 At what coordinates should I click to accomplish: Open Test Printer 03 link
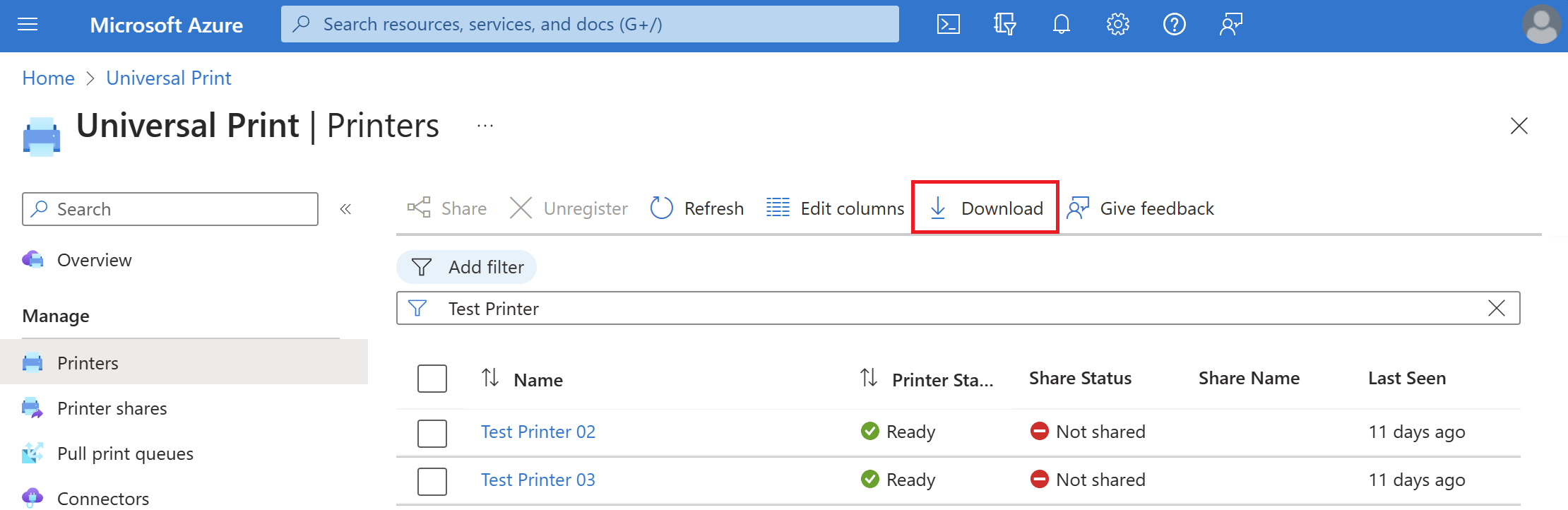click(x=538, y=480)
